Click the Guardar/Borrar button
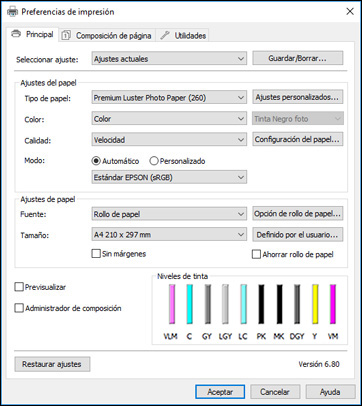The width and height of the screenshot is (362, 406). pos(298,58)
